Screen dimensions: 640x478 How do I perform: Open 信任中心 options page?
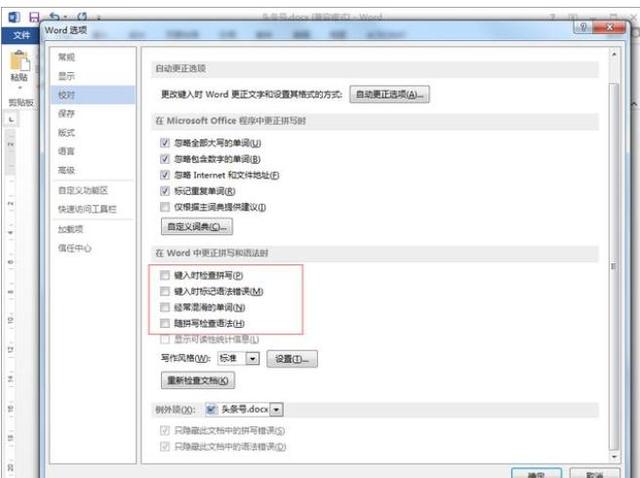coord(75,248)
